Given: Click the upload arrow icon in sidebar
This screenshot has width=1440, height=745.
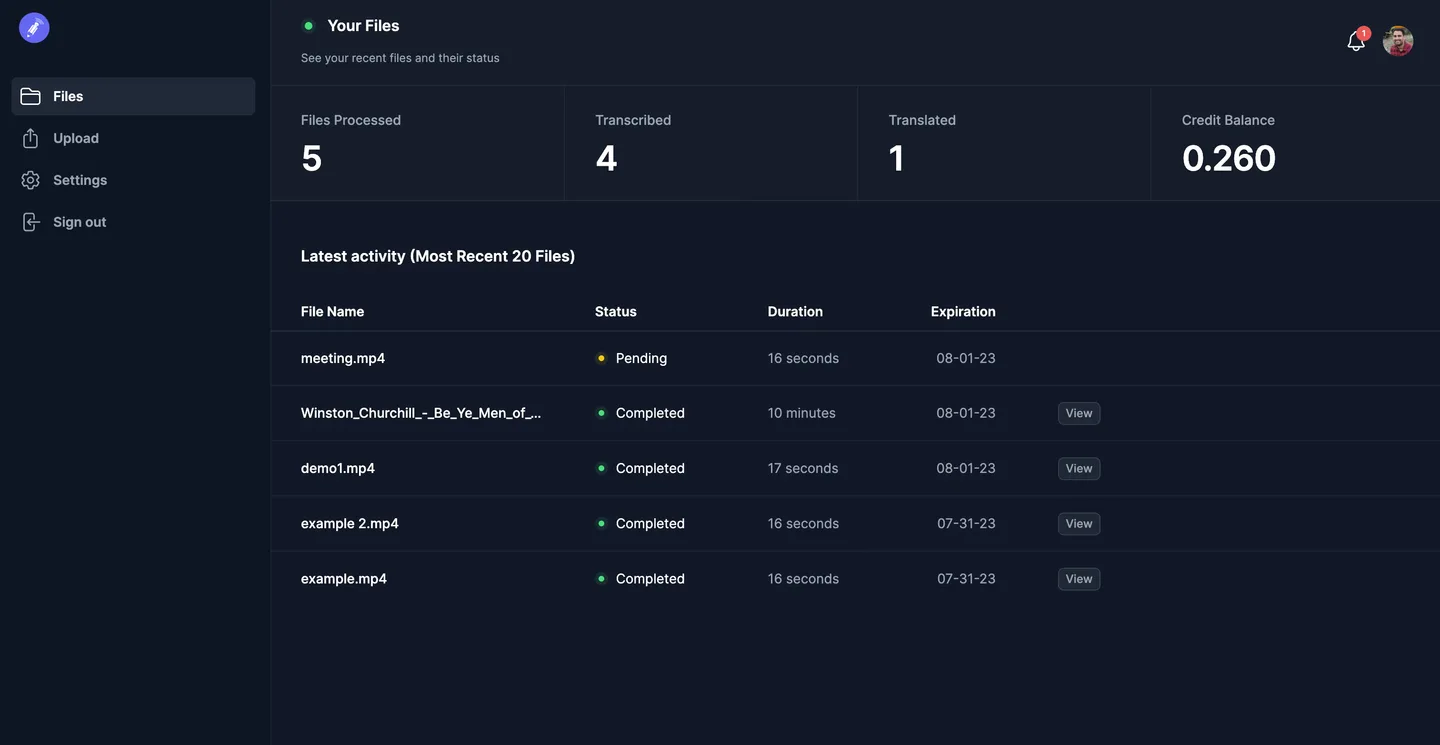Looking at the screenshot, I should tap(31, 138).
